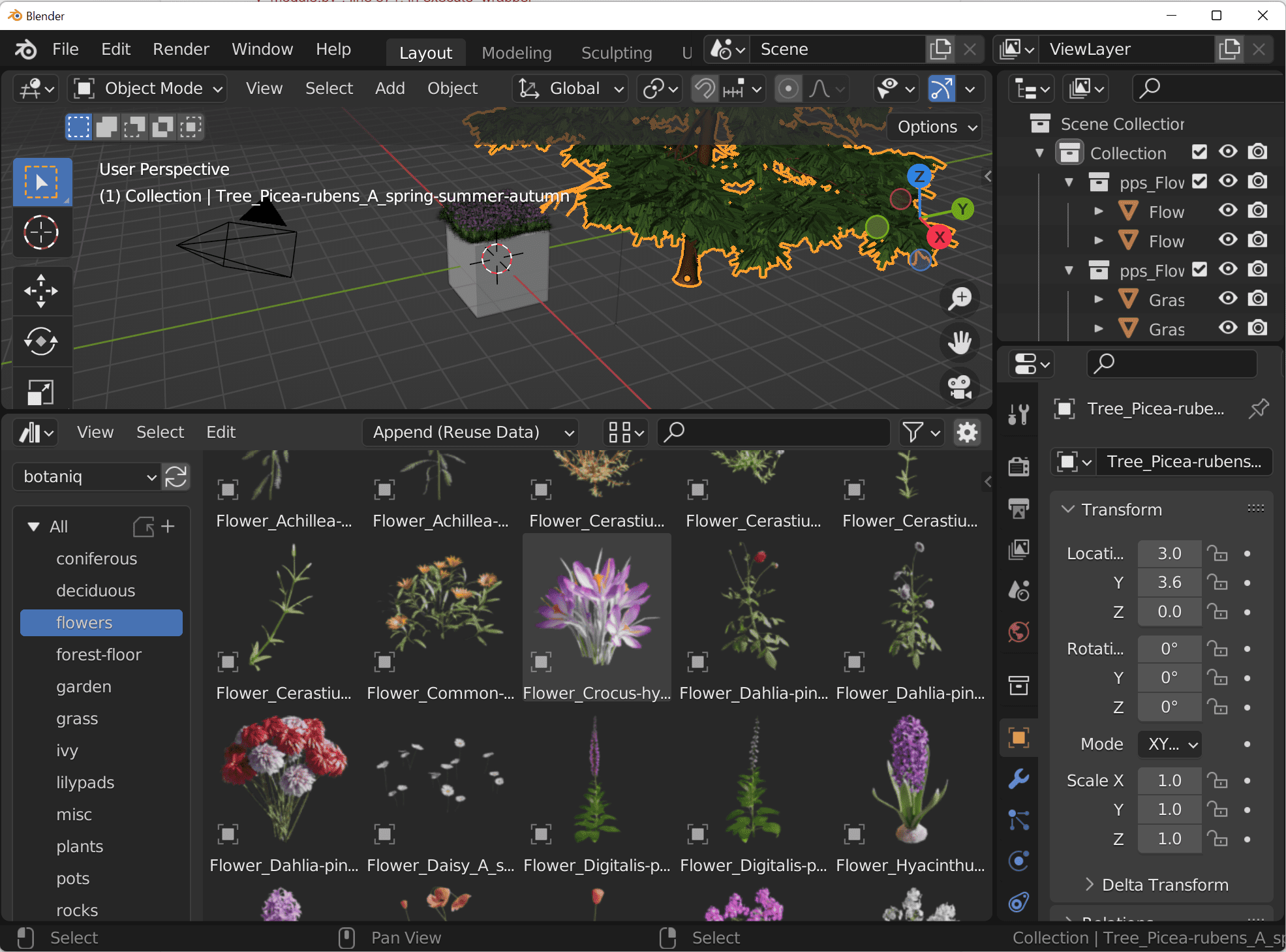This screenshot has width=1286, height=952.
Task: Open the View Layer properties tab
Action: pos(1018,549)
